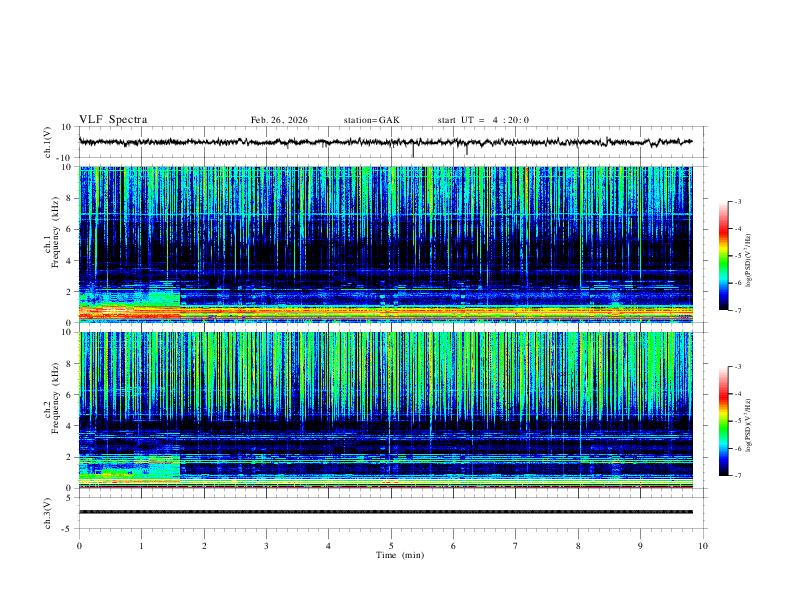
Task: Click the 'VLF Spectra' title text
Action: click(x=113, y=120)
